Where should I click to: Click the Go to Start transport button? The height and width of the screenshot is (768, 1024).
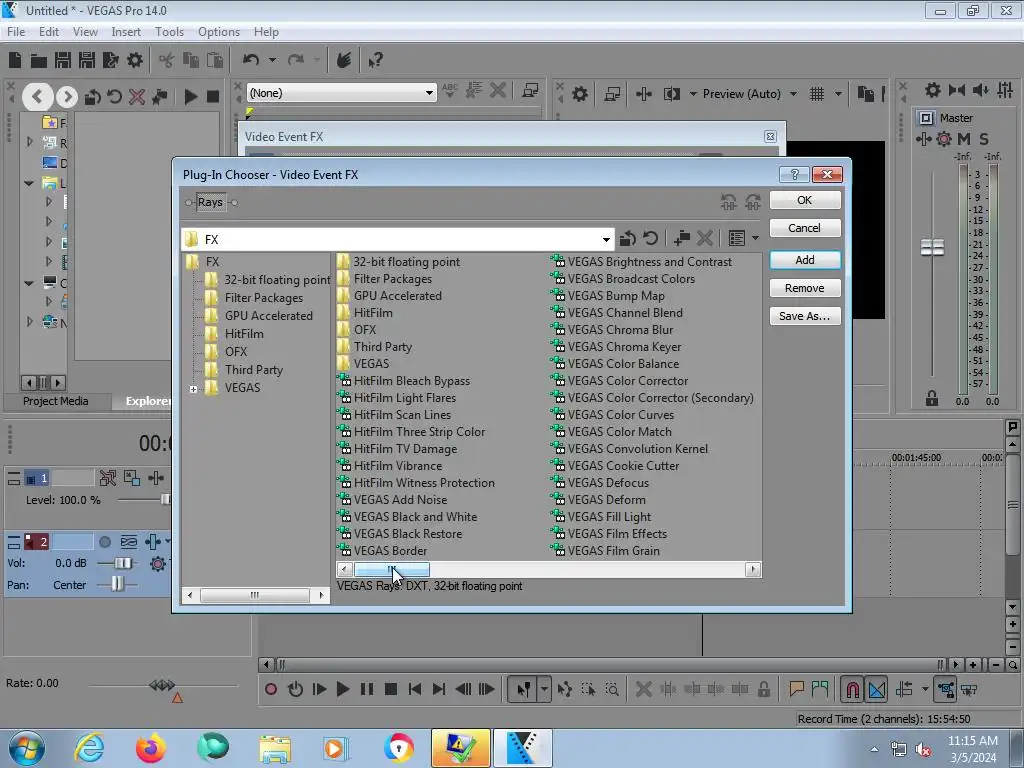(x=415, y=689)
